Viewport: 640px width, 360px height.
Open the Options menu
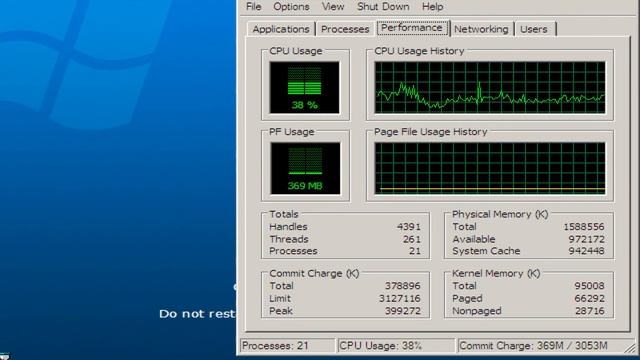291,7
